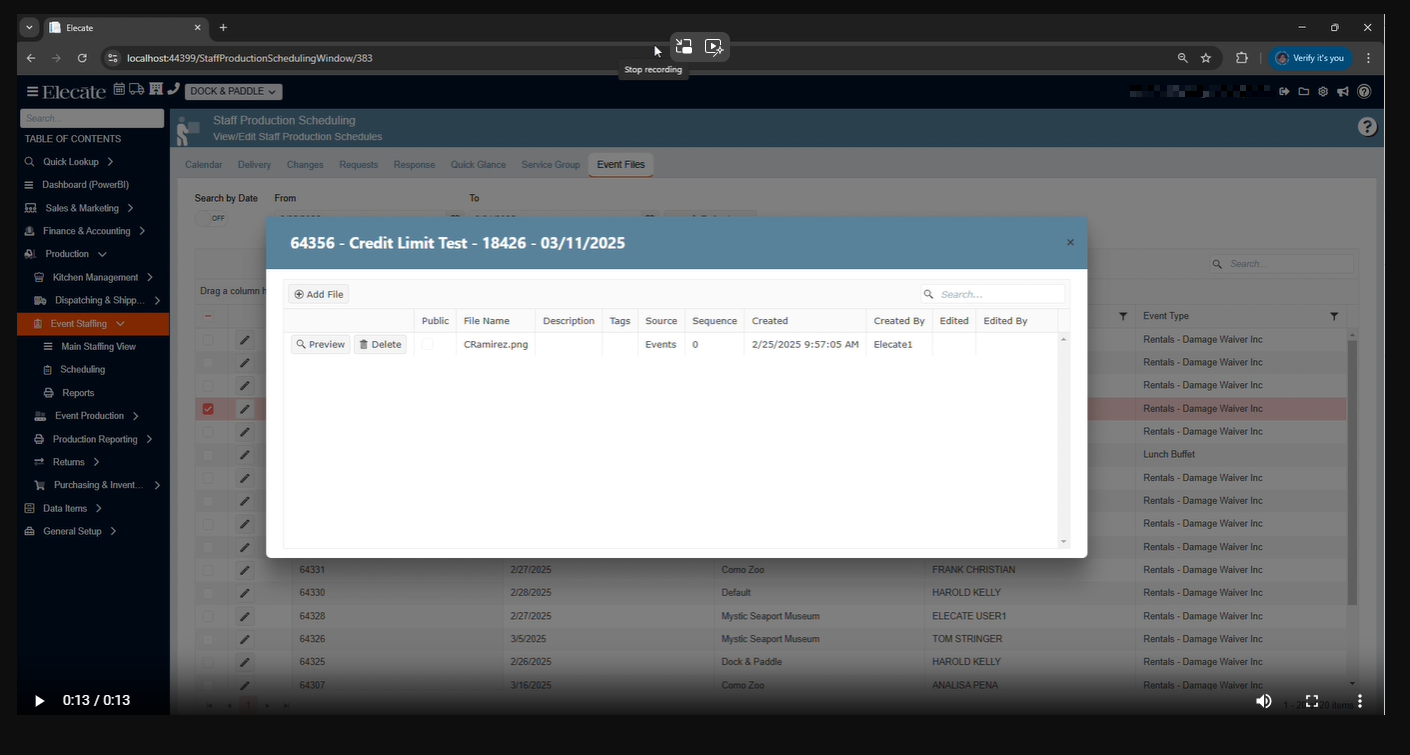Viewport: 1410px width, 755px height.
Task: Play the video recording
Action: coord(39,701)
